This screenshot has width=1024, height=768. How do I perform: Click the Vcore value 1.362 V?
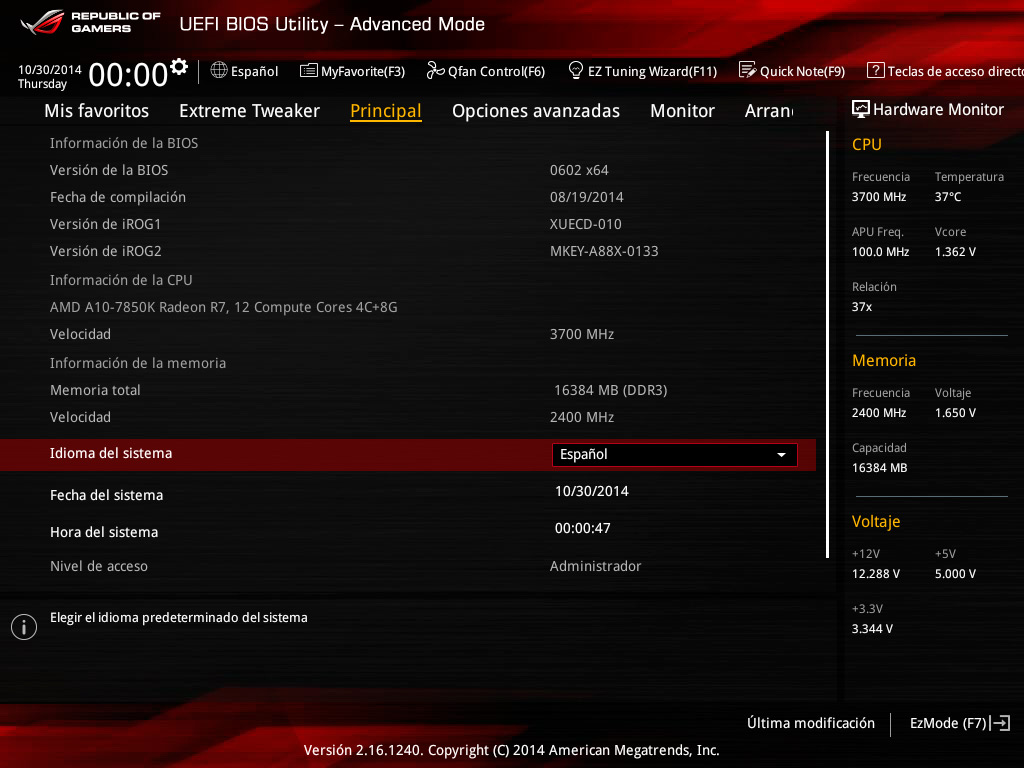955,251
